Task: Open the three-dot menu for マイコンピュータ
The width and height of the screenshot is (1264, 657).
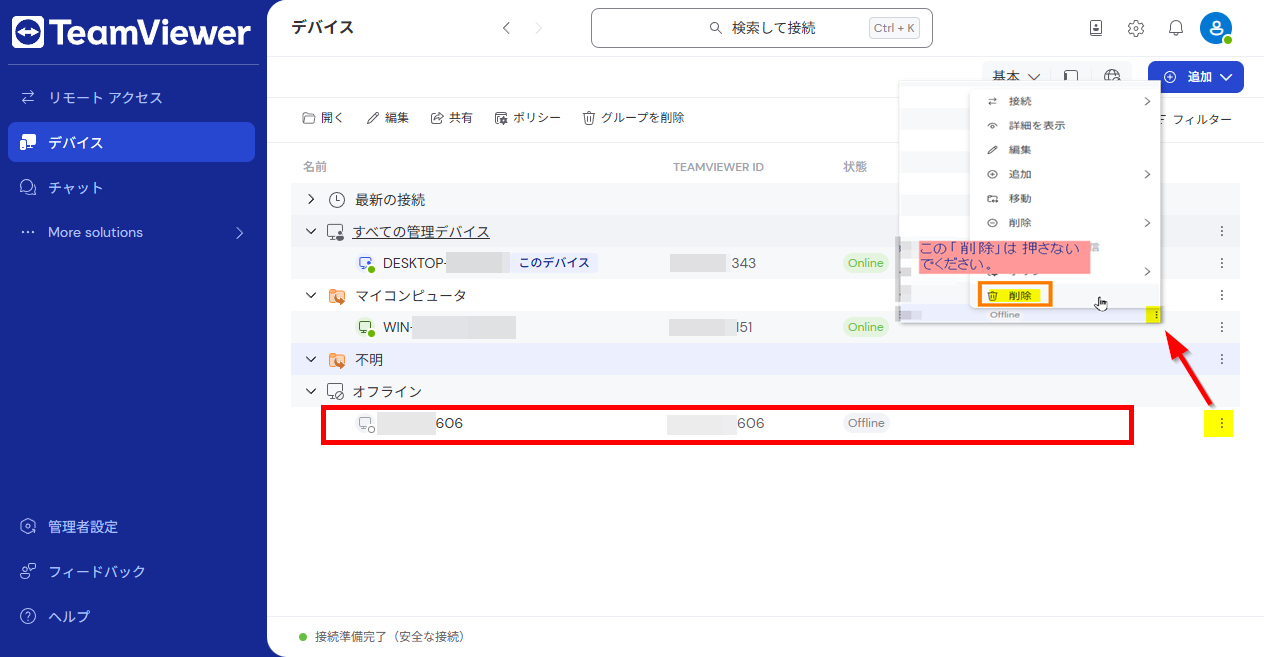Action: (1221, 296)
